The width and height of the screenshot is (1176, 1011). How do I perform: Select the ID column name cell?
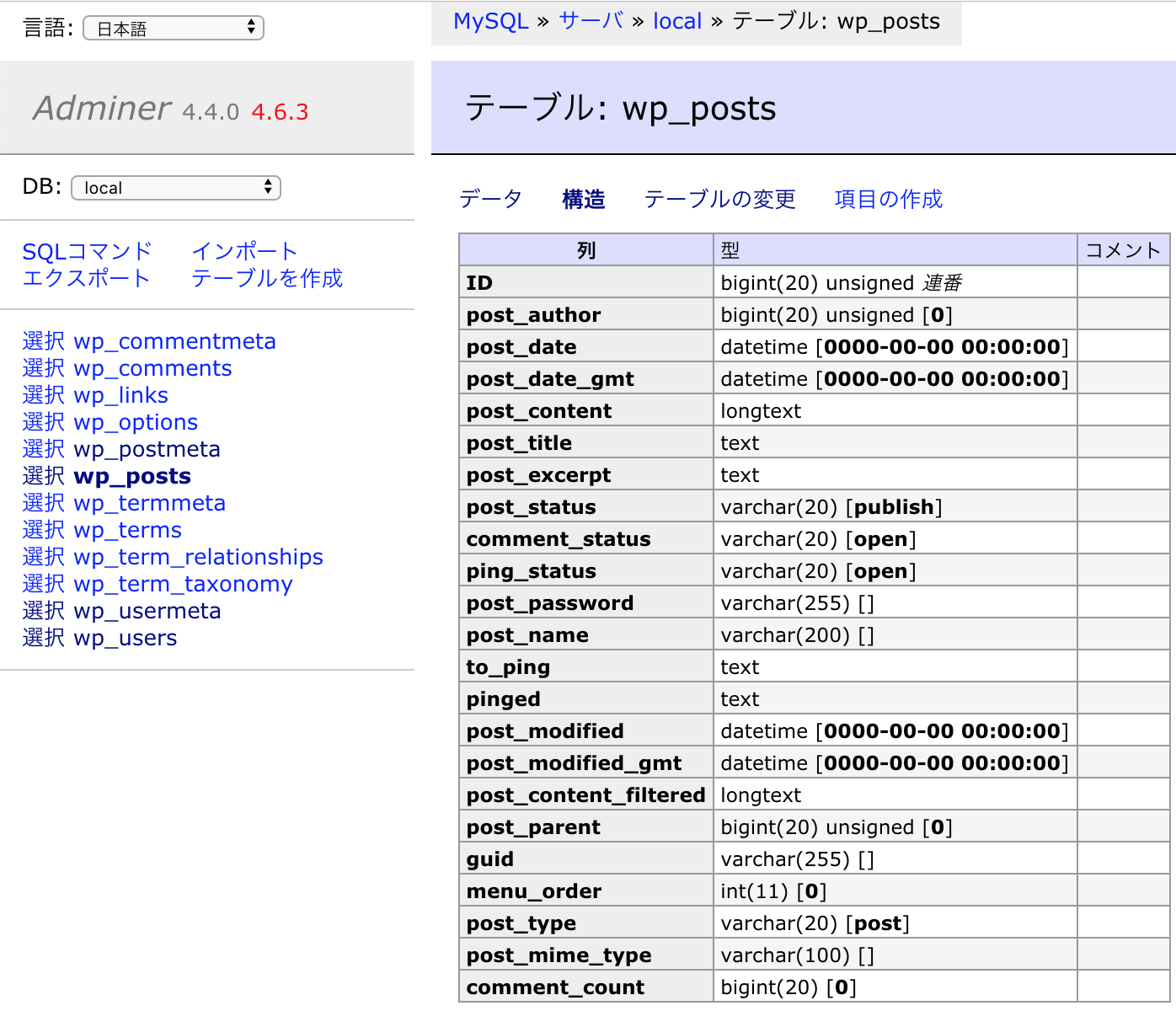pyautogui.click(x=586, y=282)
